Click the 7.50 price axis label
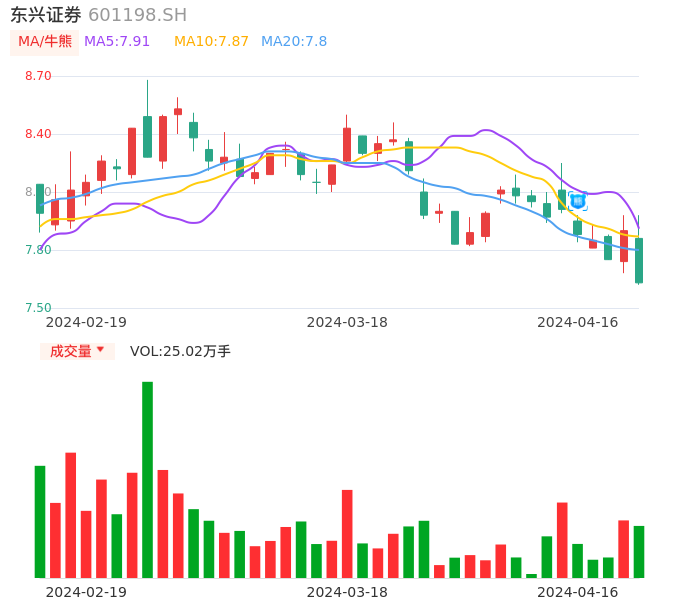This screenshot has width=686, height=606. tap(38, 308)
